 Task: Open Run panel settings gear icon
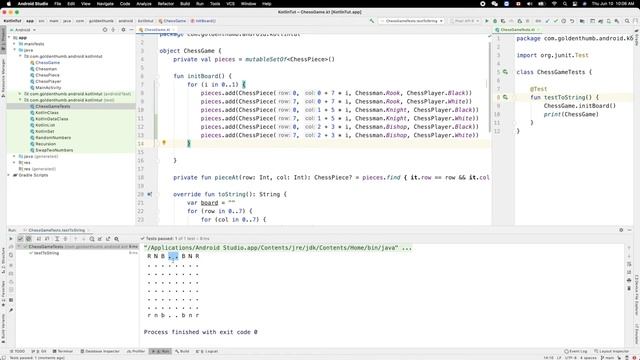point(621,230)
